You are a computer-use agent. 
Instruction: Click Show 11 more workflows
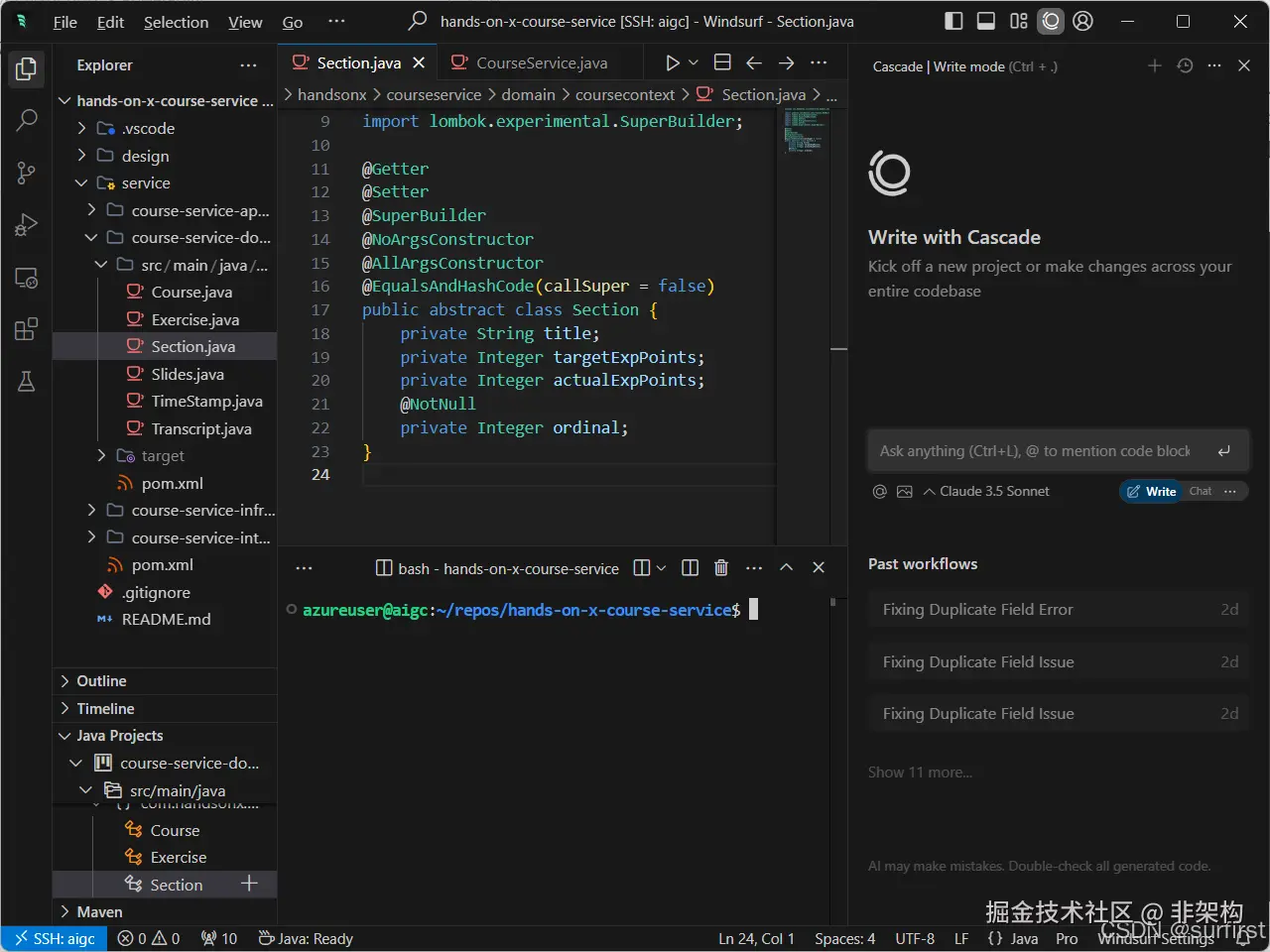click(920, 772)
